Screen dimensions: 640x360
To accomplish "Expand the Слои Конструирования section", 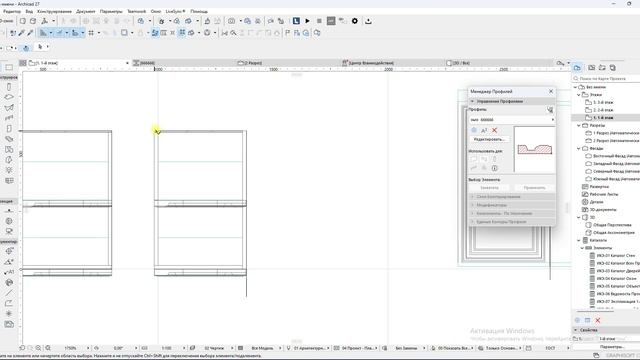I will pos(512,197).
